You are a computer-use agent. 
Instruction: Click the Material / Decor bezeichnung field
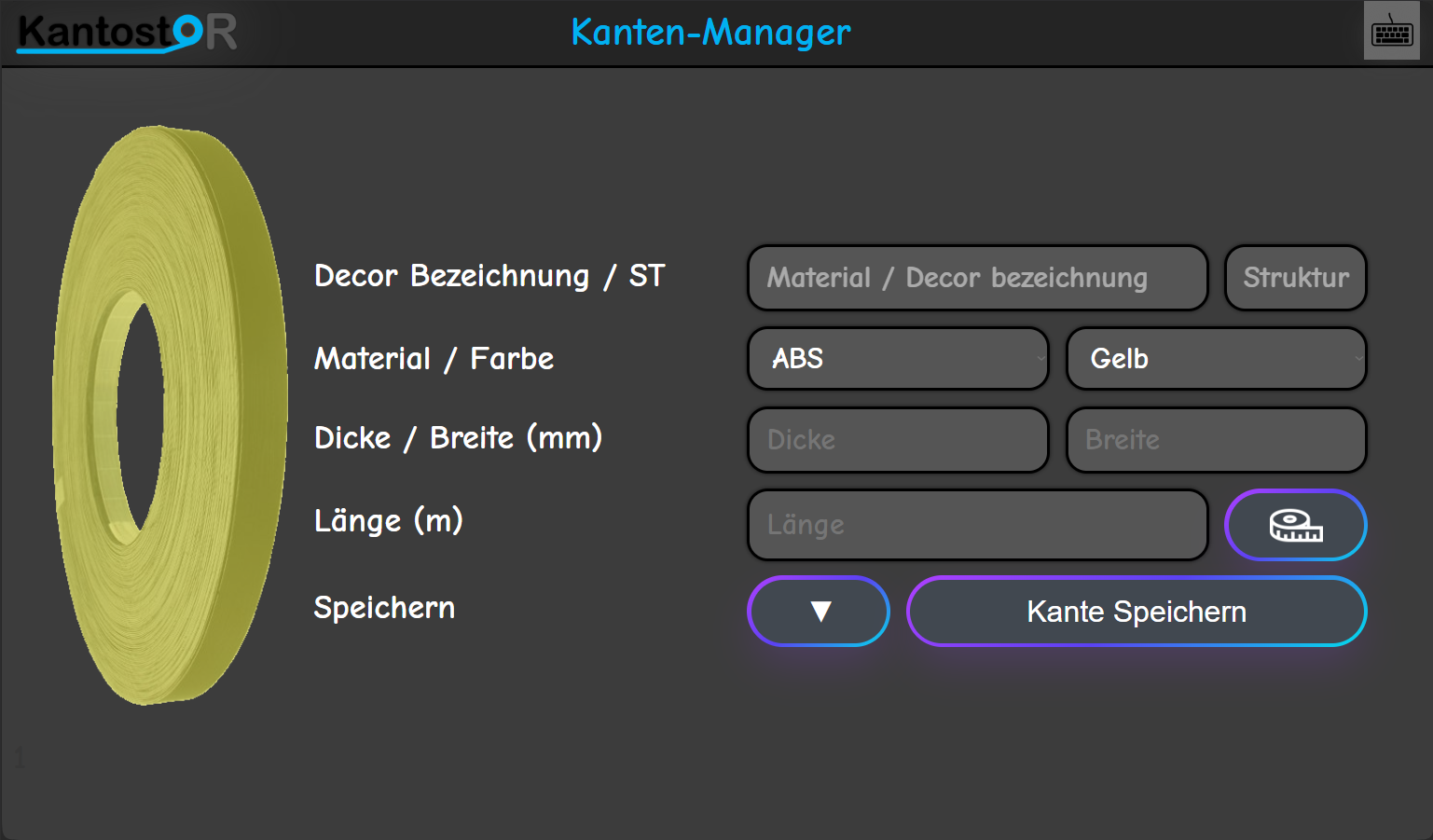coord(976,277)
